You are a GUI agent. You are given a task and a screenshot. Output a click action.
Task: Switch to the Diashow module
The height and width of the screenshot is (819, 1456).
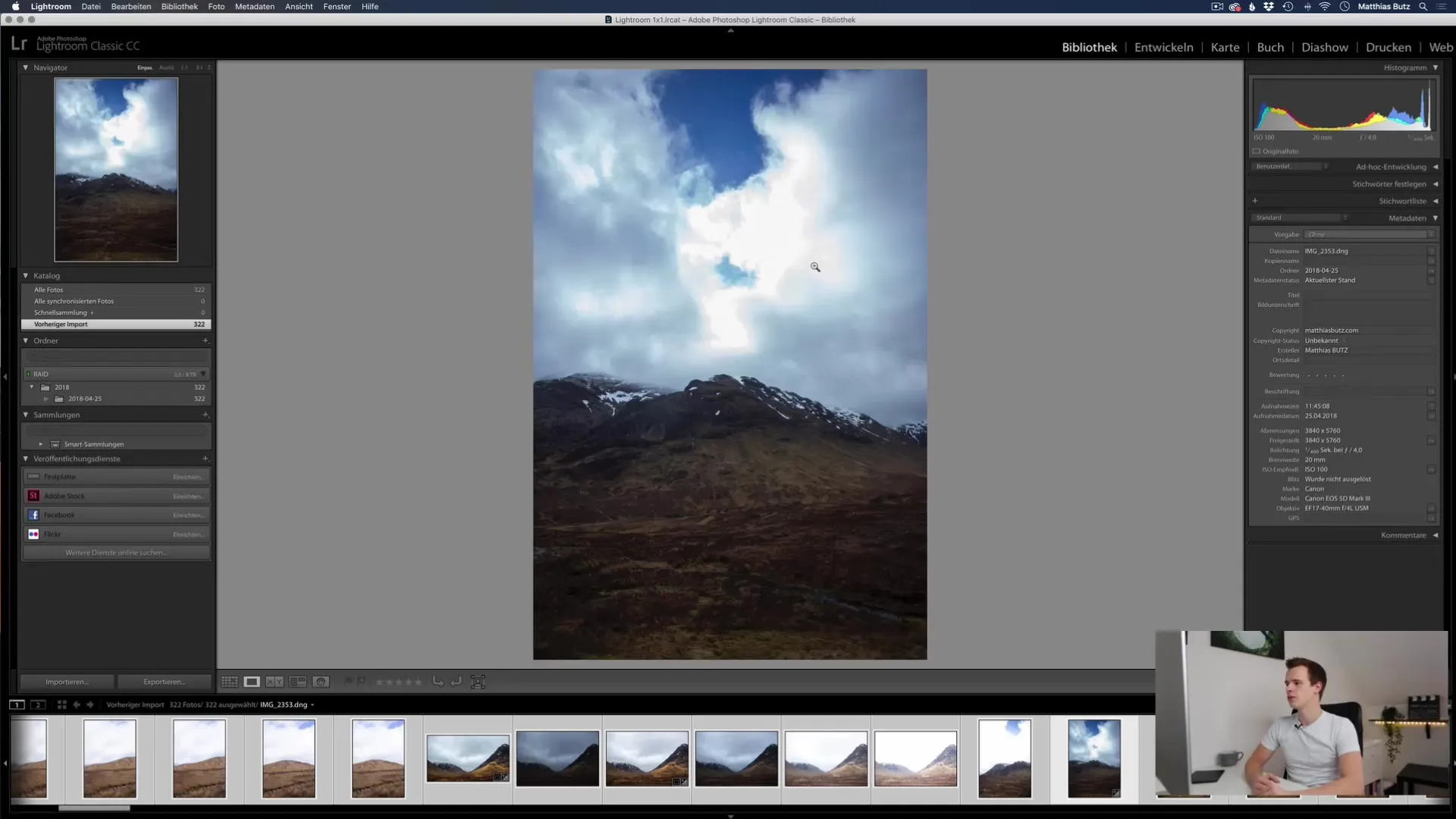[x=1324, y=47]
